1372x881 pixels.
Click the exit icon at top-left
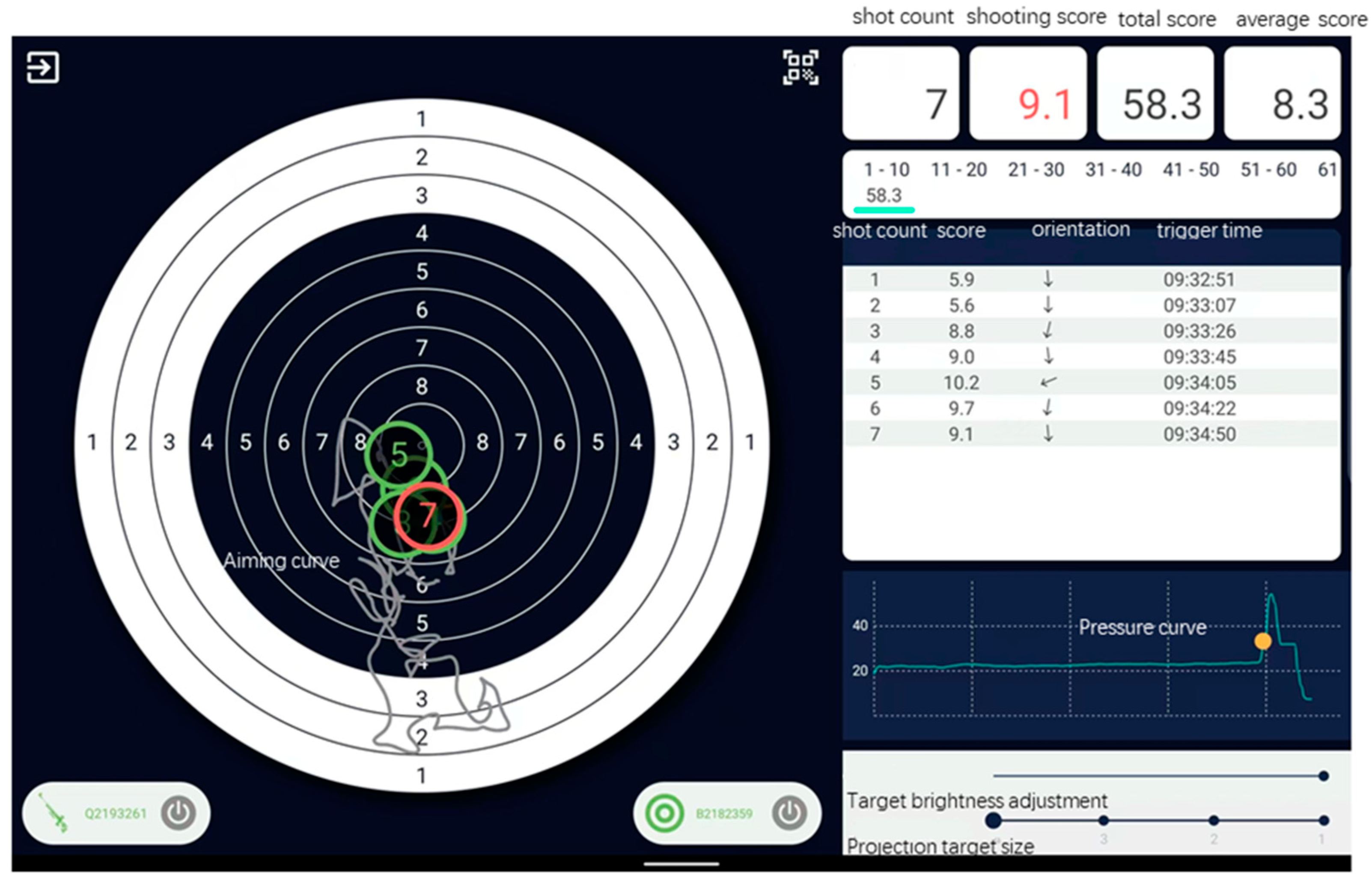click(x=43, y=68)
